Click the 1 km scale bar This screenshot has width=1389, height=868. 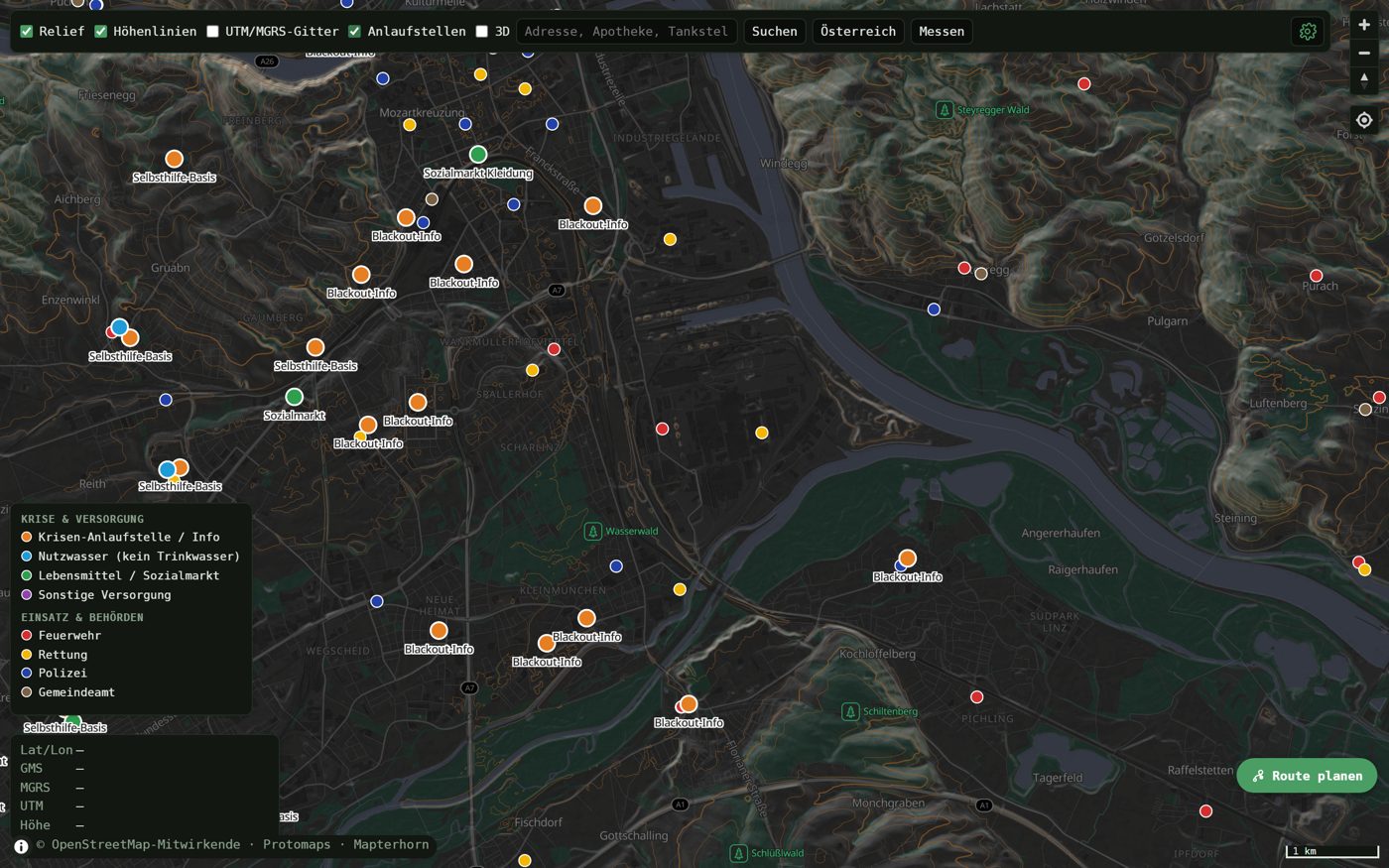coord(1332,851)
